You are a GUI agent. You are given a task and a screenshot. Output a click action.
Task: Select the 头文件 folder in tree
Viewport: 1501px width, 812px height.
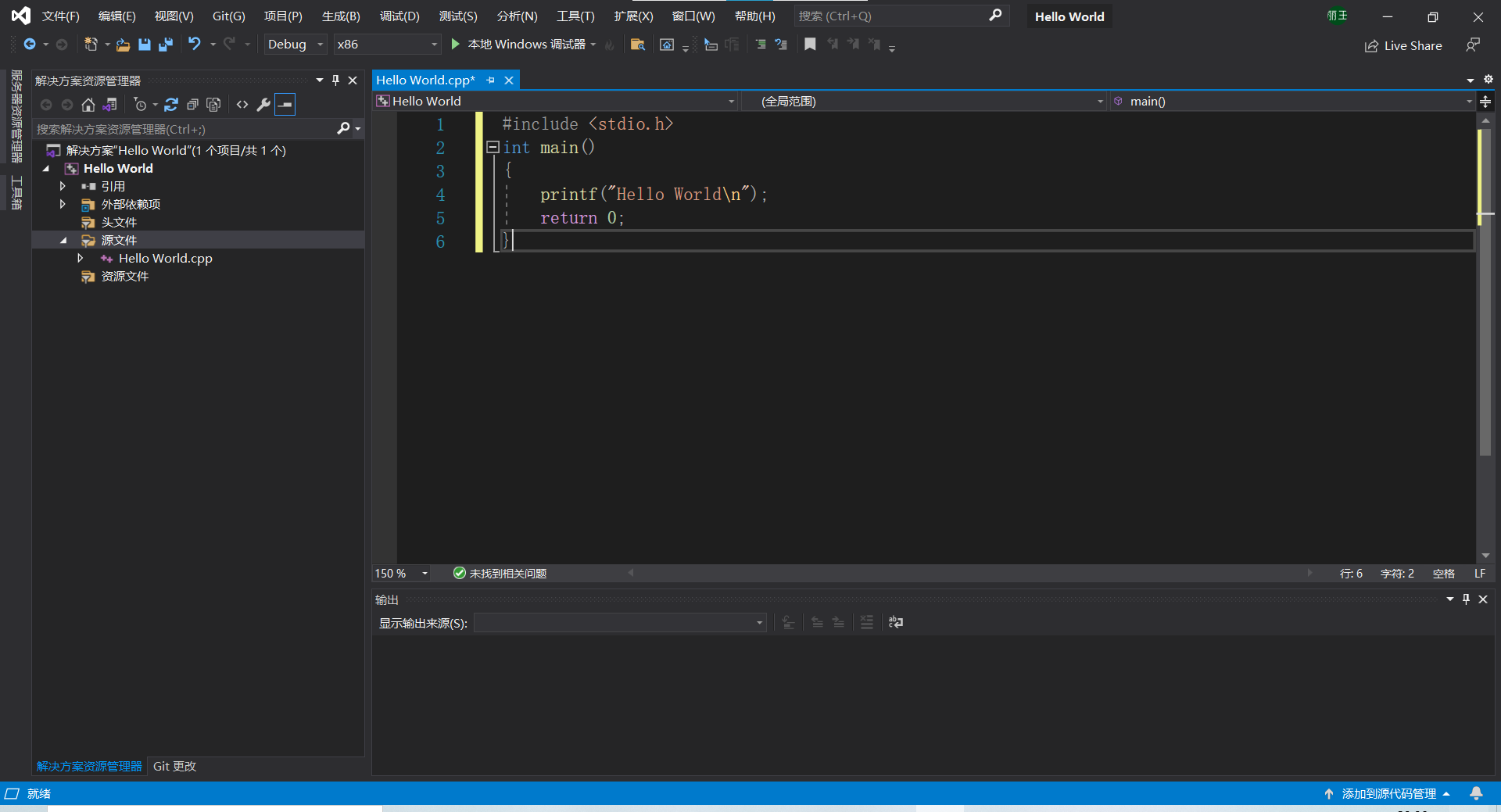[119, 222]
